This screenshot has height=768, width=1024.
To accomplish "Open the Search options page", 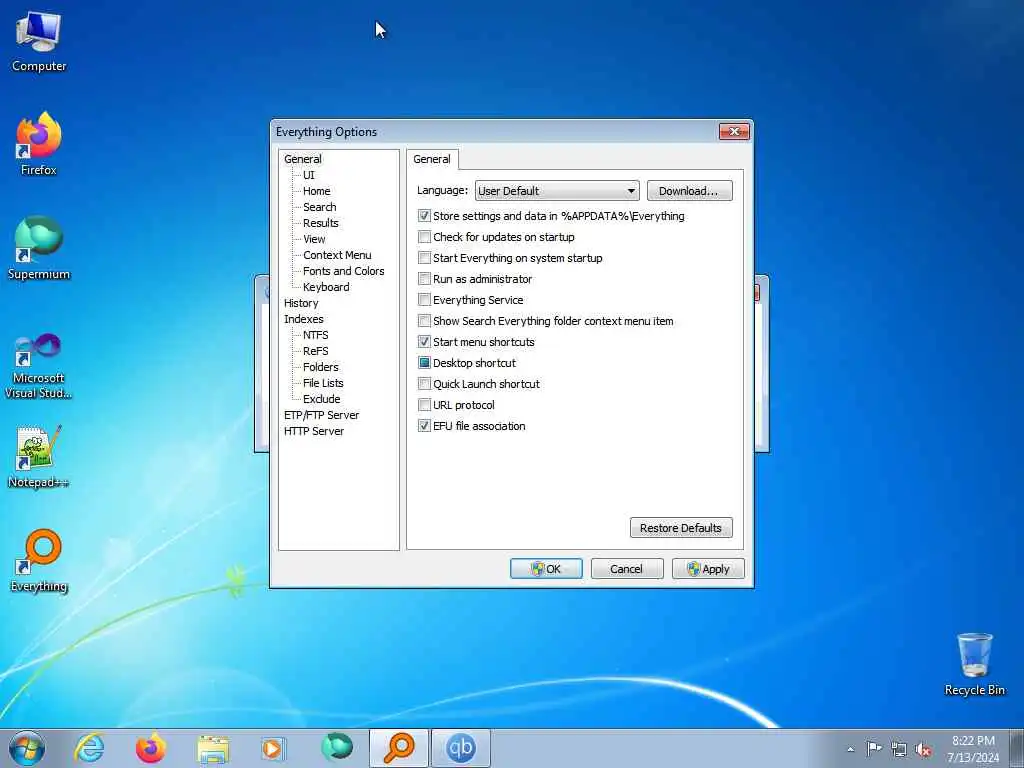I will coord(319,207).
